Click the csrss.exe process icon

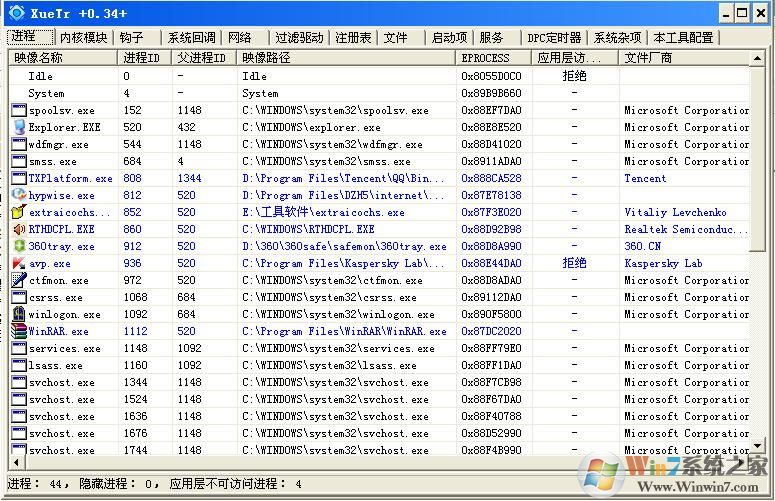pos(19,297)
